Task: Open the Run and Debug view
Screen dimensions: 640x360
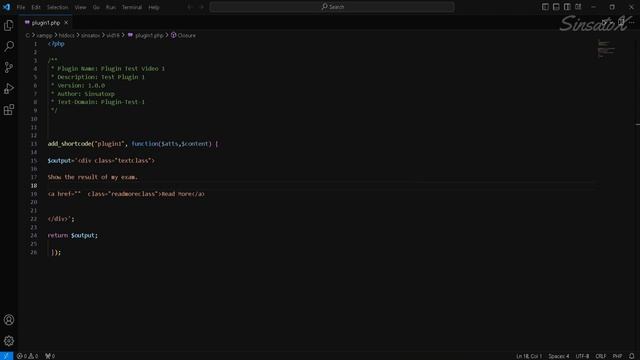Action: [x=9, y=89]
